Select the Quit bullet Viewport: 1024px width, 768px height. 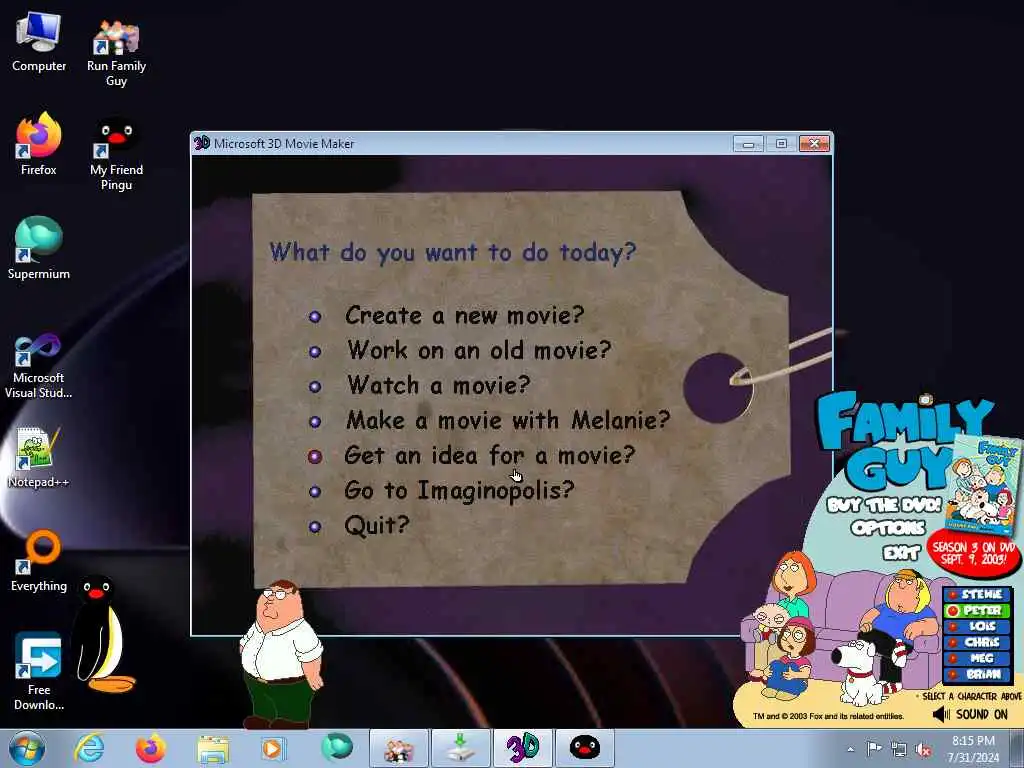click(x=315, y=526)
